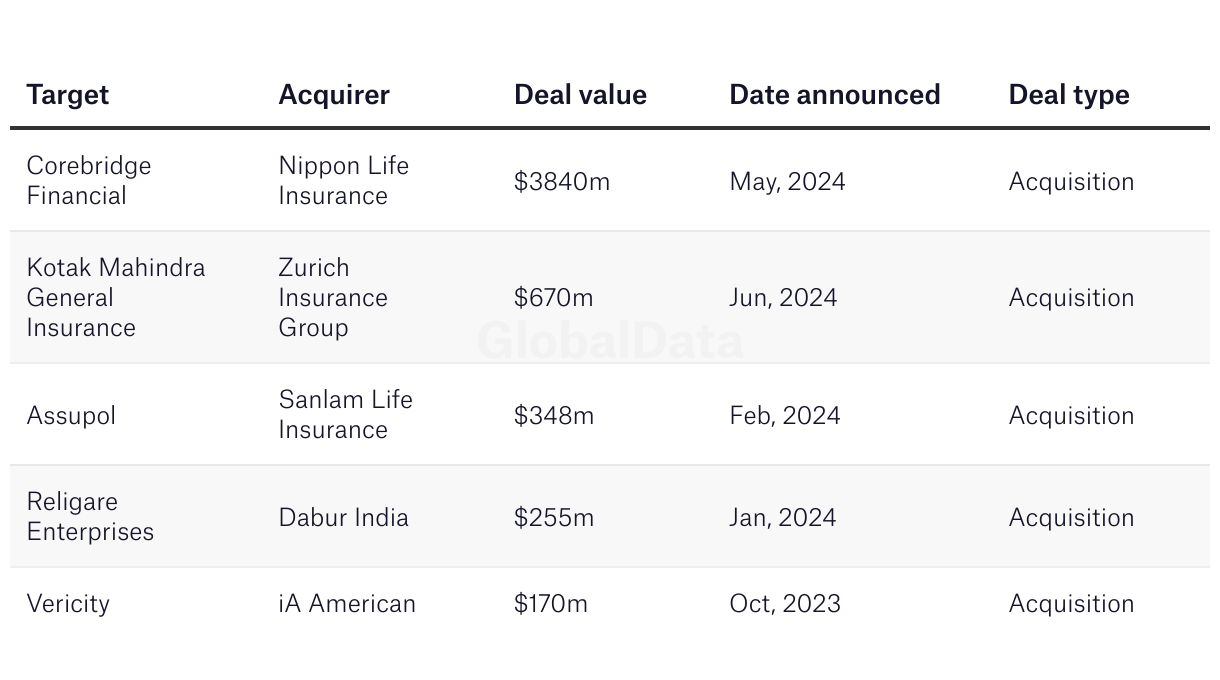
Task: Select the Religare Enterprises target cell
Action: point(90,517)
